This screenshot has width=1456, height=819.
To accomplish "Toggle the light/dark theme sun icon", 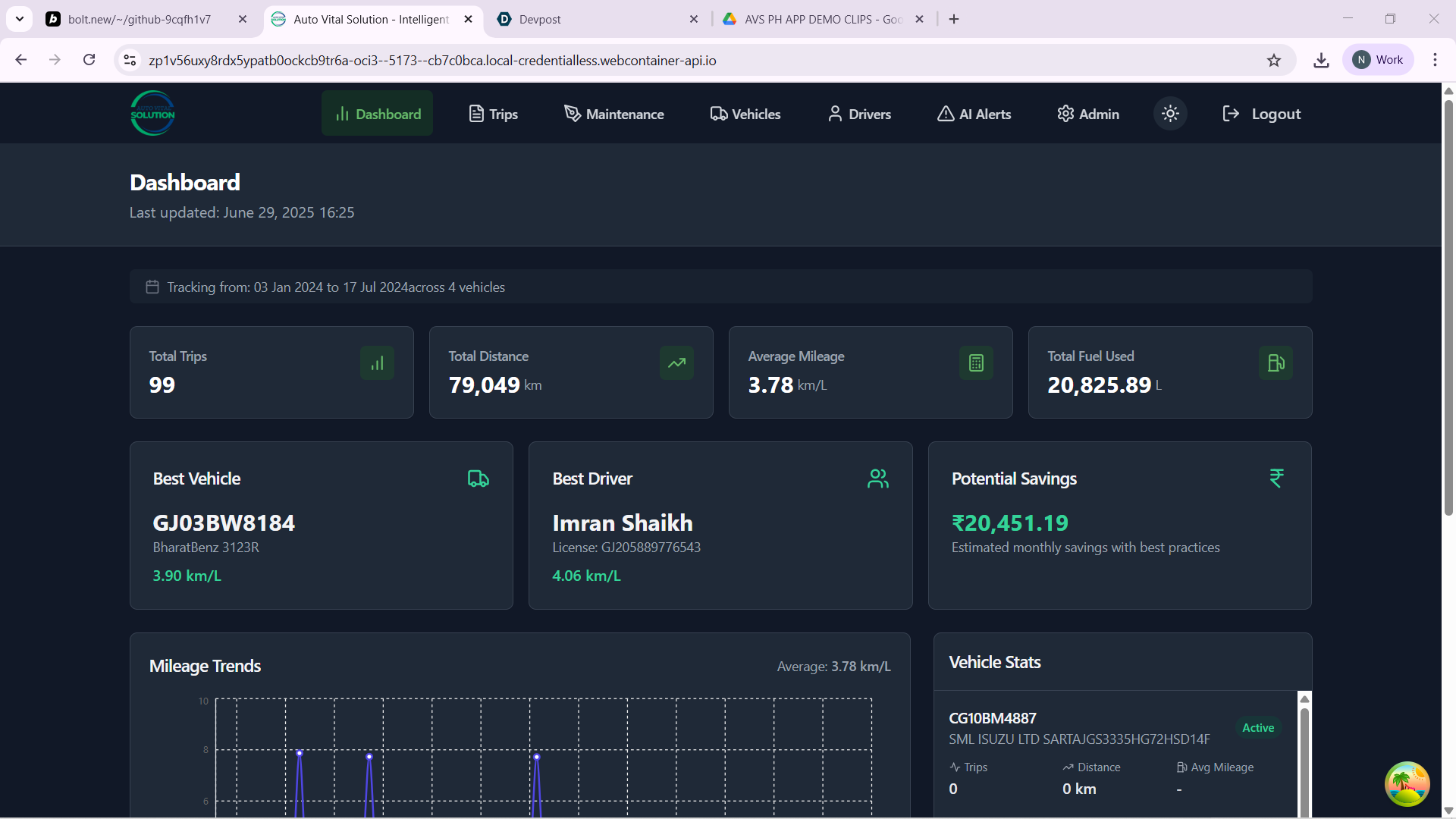I will 1170,114.
